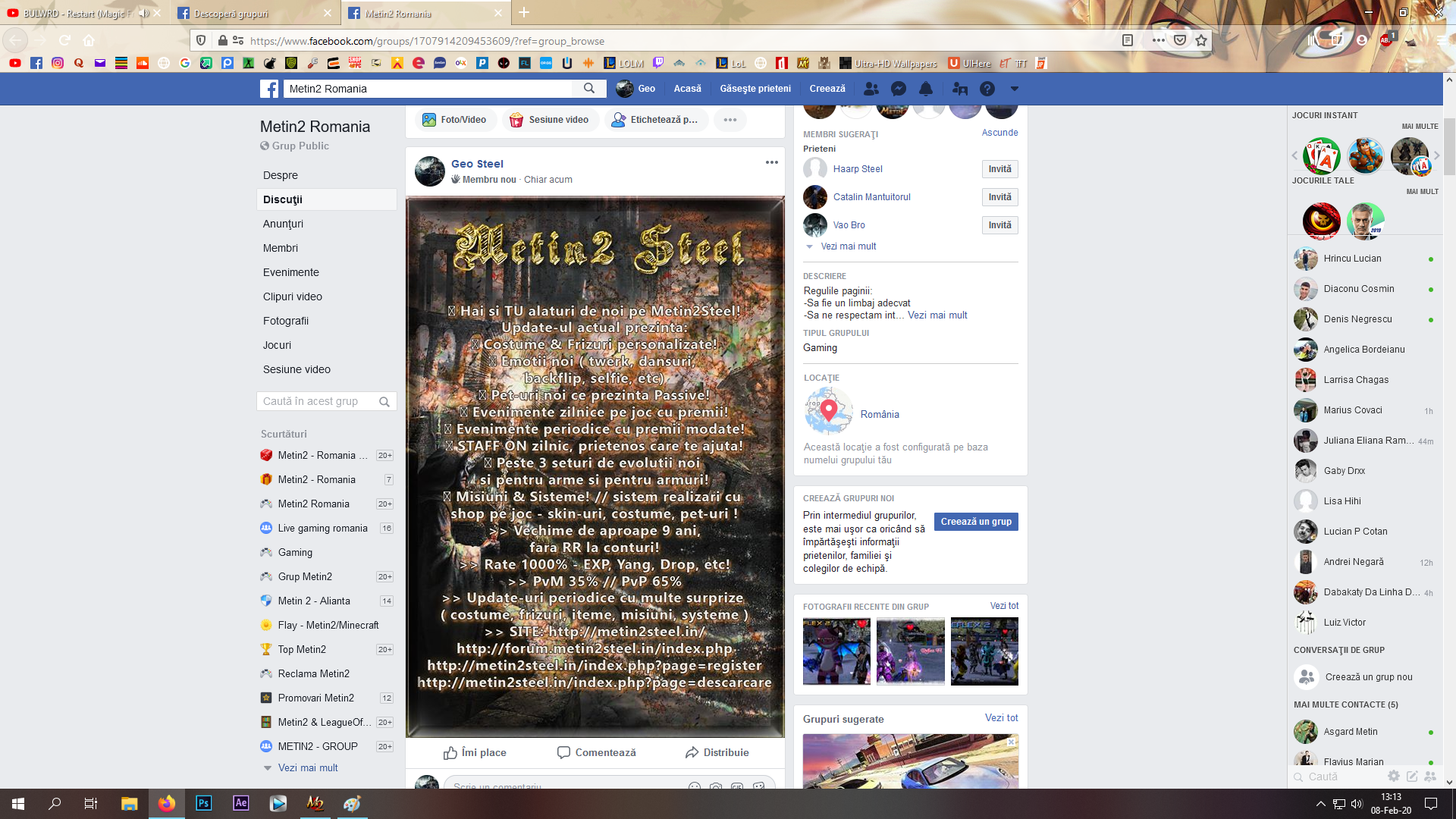Open the tracking protection shield in the address bar
The image size is (1456, 819).
point(201,40)
